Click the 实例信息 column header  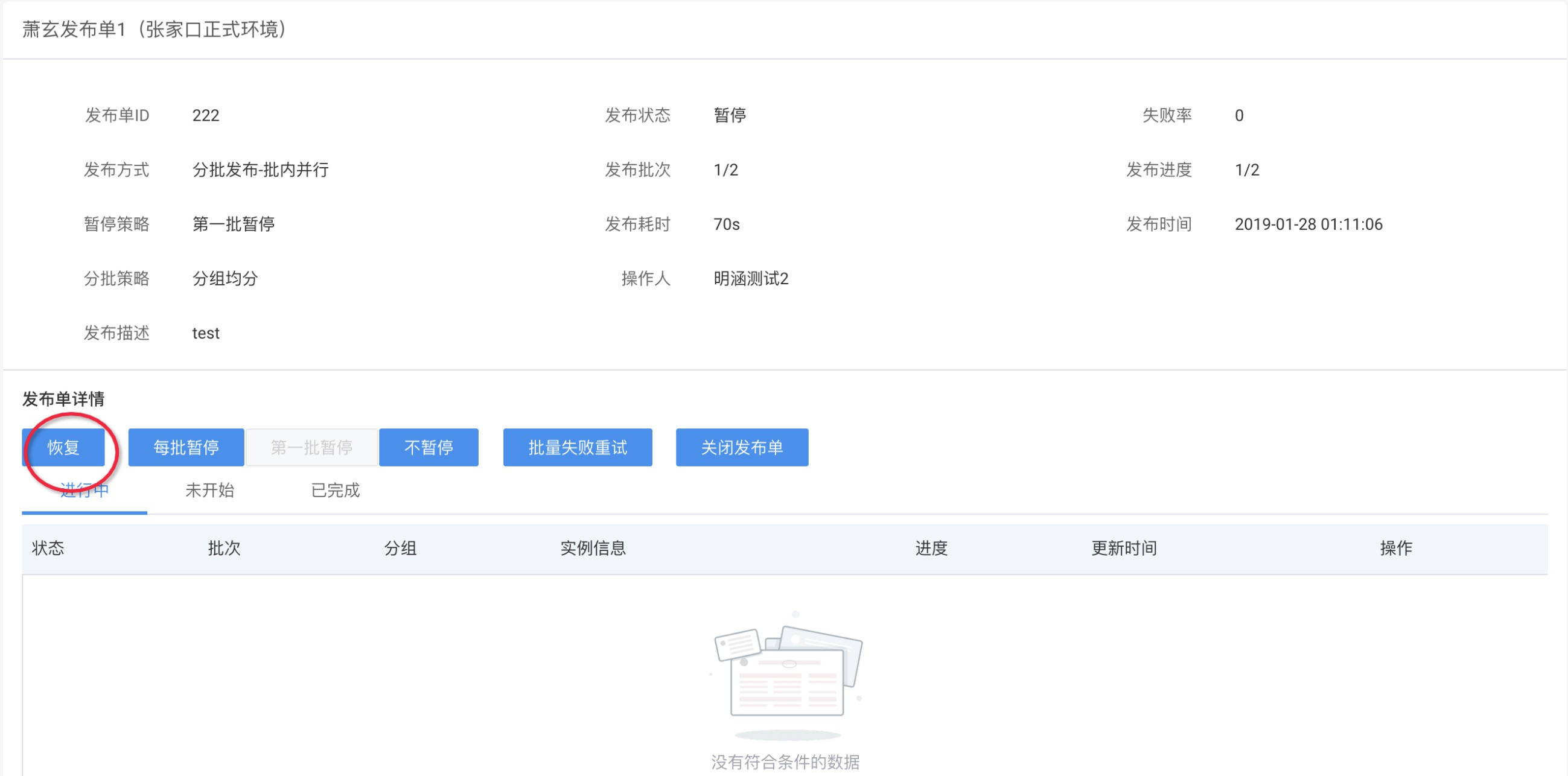pos(592,549)
